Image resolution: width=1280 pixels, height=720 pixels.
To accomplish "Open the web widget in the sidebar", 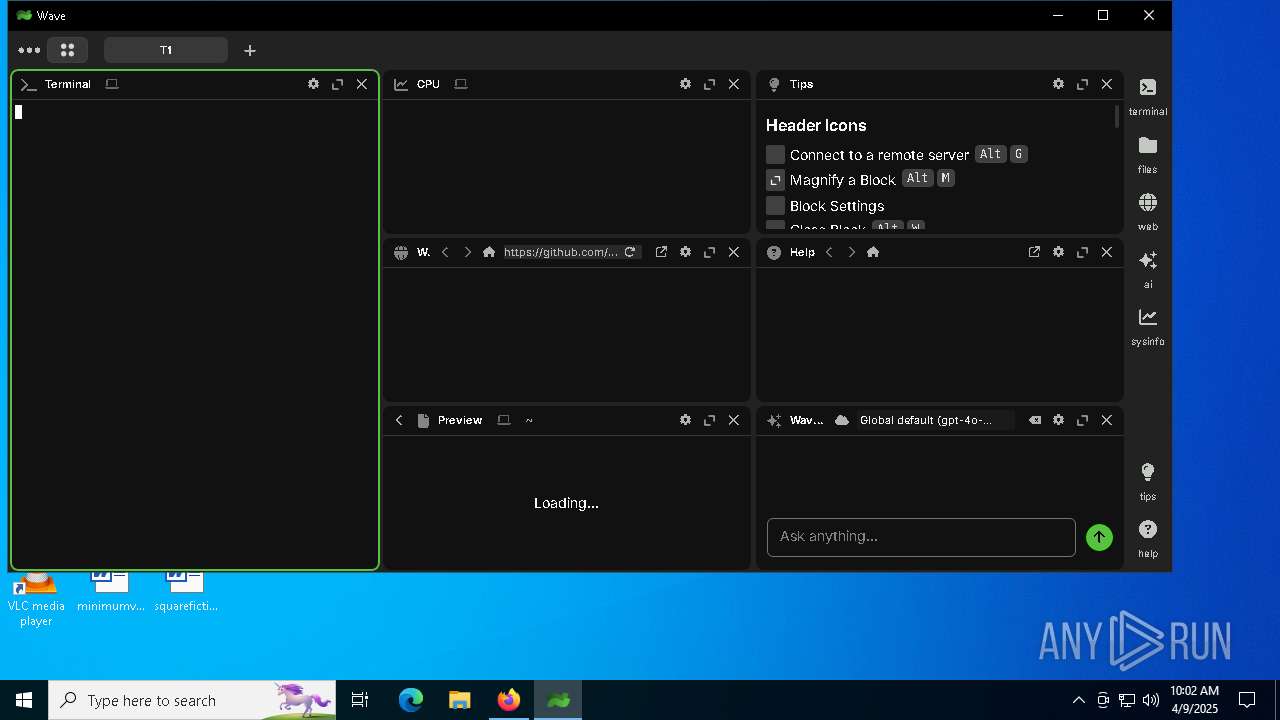I will (x=1148, y=212).
